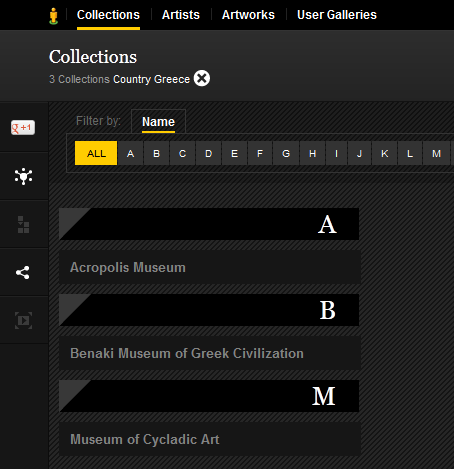Open Benaki Museum of Greek Civilization

(x=210, y=353)
